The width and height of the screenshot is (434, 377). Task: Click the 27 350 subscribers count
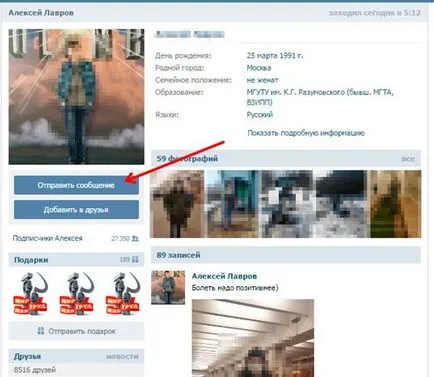120,238
